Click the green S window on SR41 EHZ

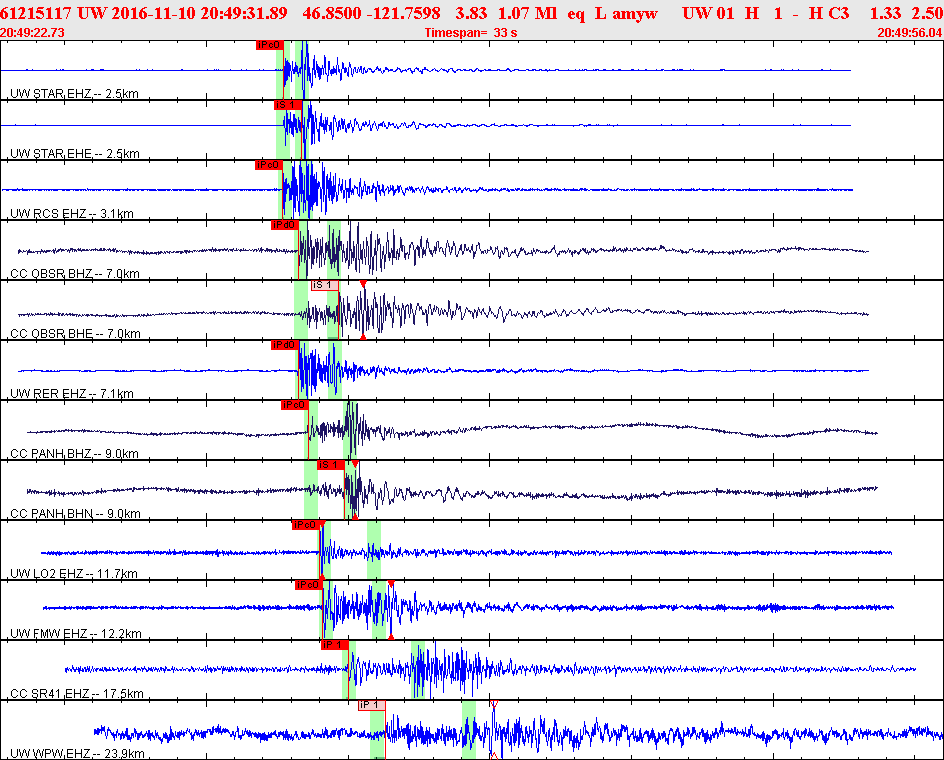(418, 670)
